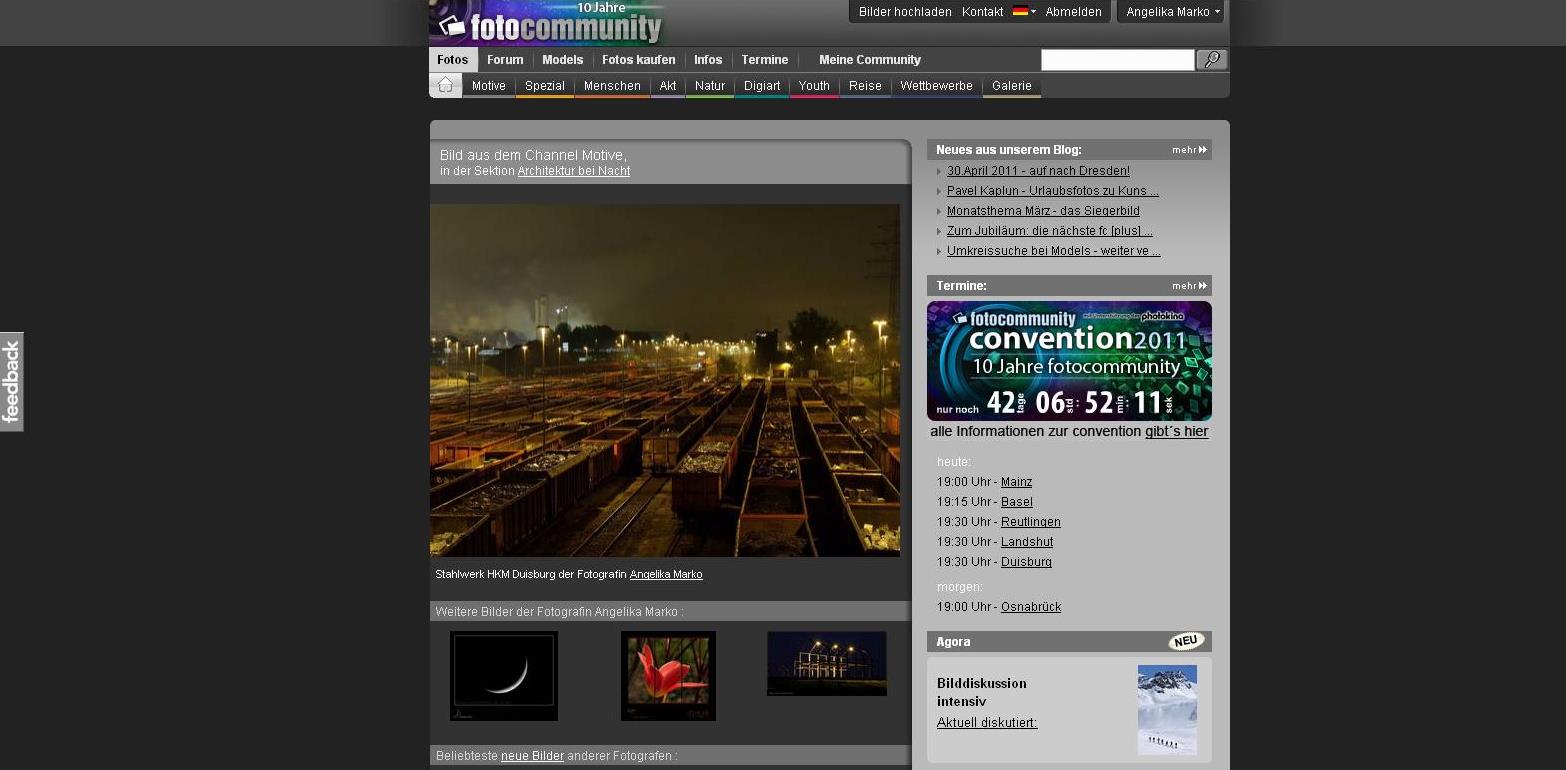Select the Reise channel

click(x=865, y=86)
